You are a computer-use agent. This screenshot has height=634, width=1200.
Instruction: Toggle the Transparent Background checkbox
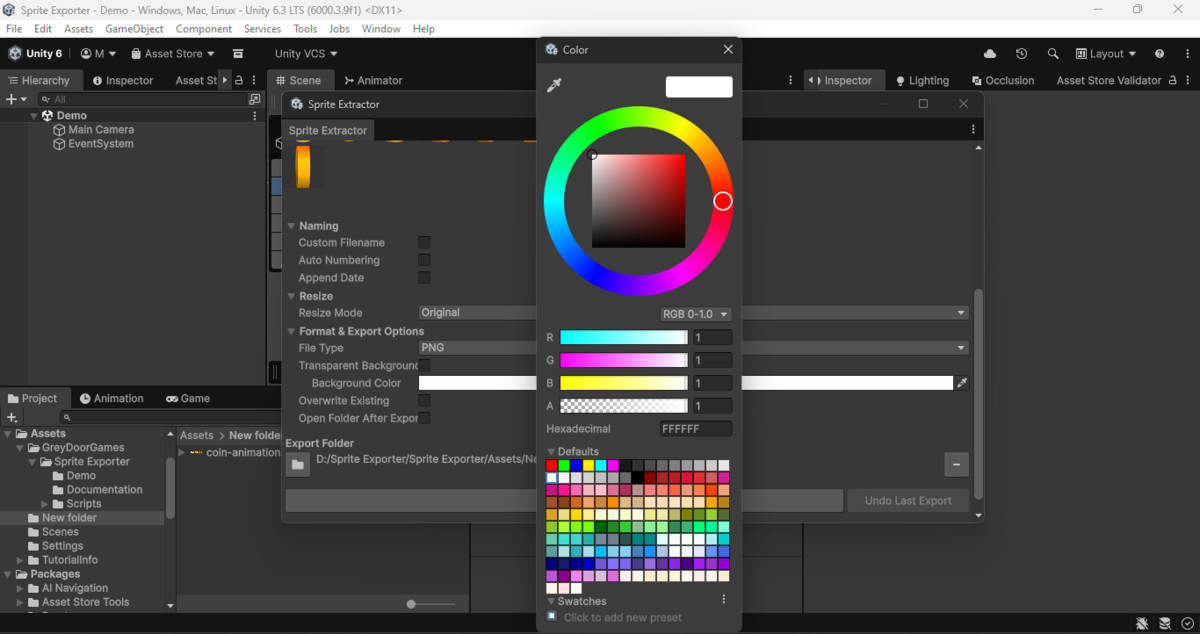tap(424, 365)
